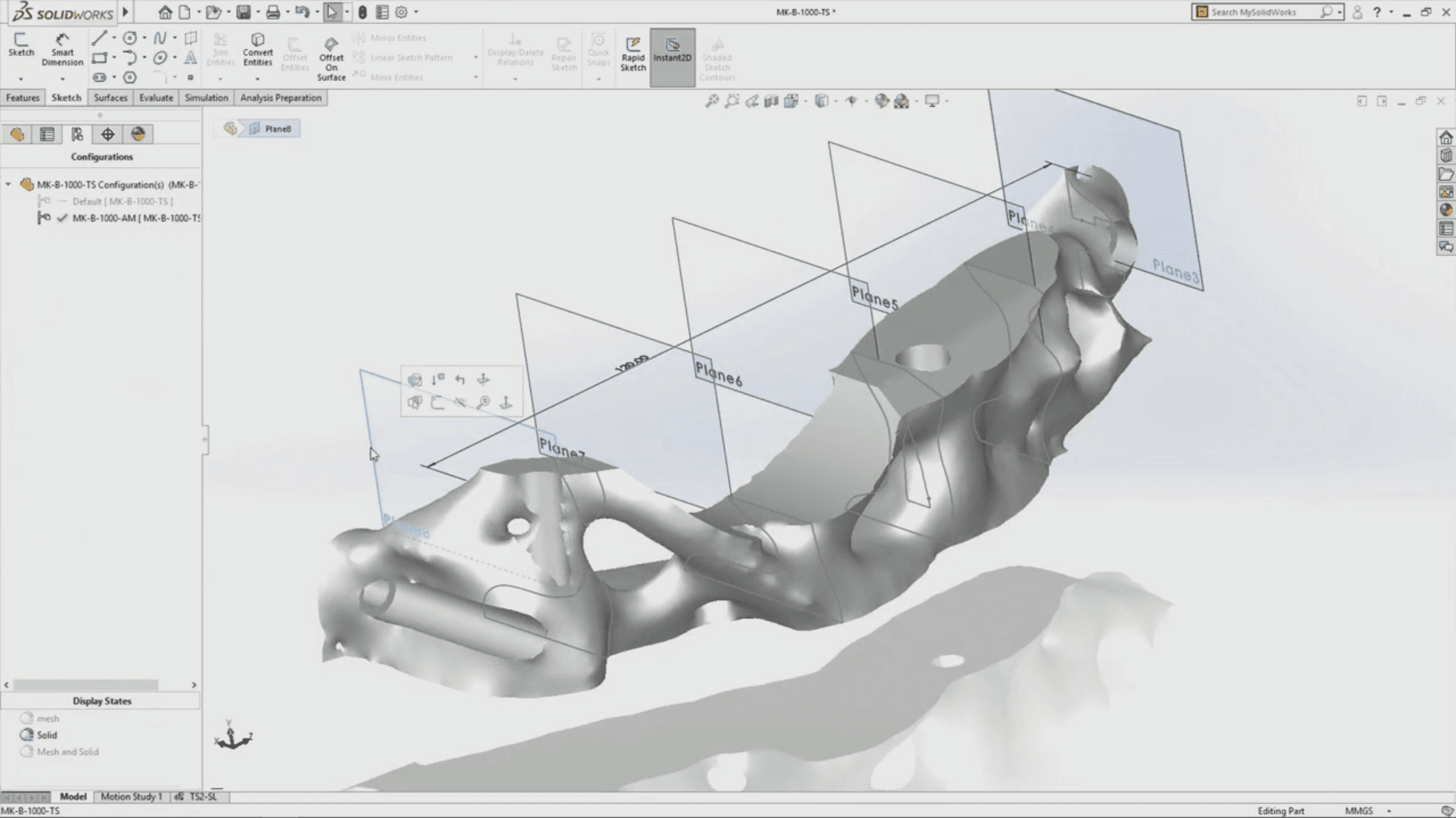Screen dimensions: 1456x818
Task: Undo the last action
Action: click(302, 12)
